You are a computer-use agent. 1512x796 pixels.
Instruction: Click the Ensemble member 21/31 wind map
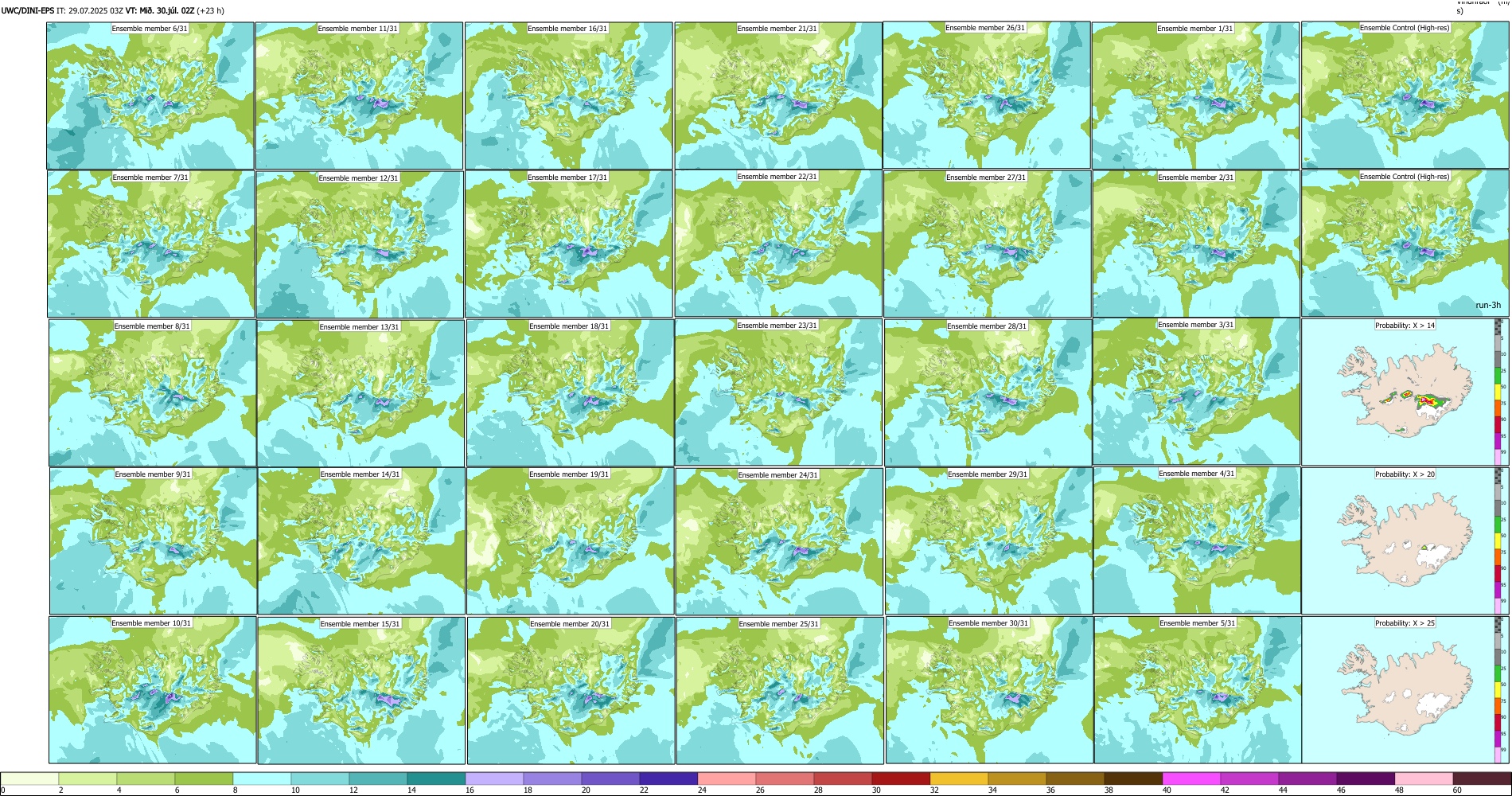coord(778,96)
